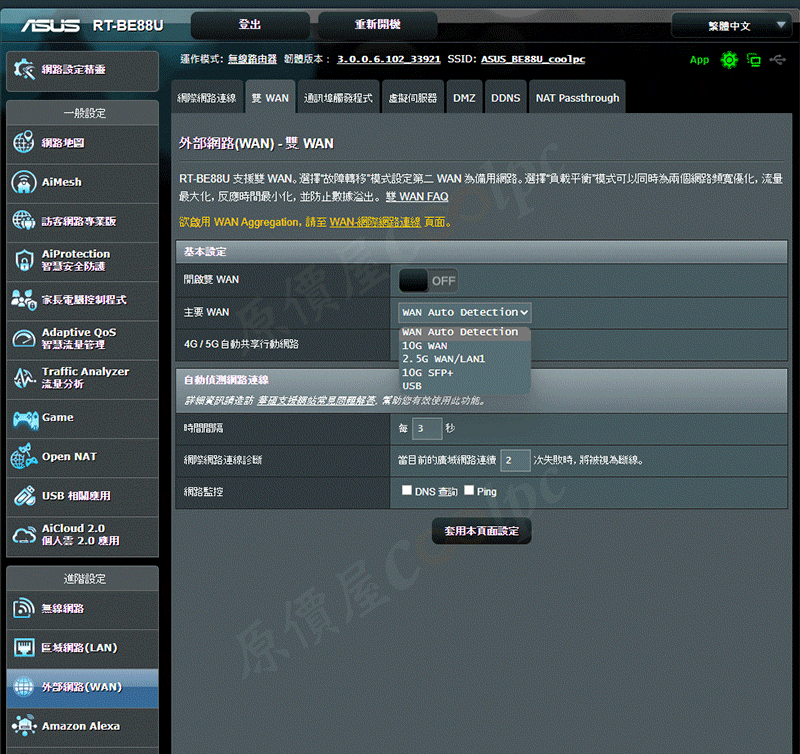Screen dimensions: 800x754
Task: Open the NAT Passthrough tab
Action: 577,97
